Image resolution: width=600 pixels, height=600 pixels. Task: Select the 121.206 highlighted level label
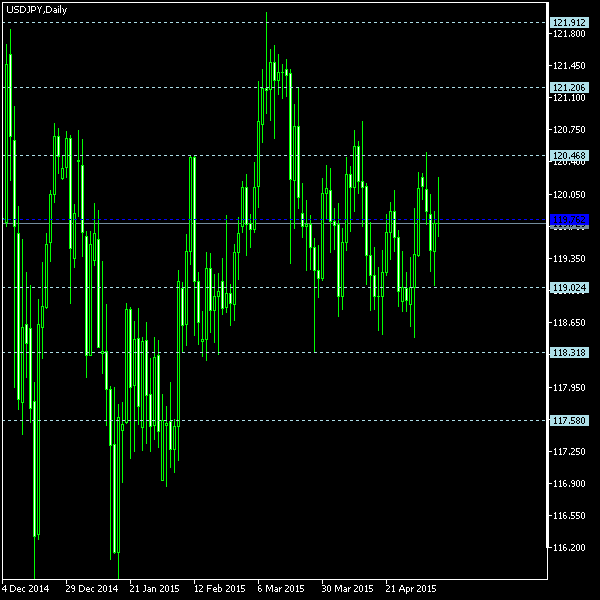click(x=569, y=88)
